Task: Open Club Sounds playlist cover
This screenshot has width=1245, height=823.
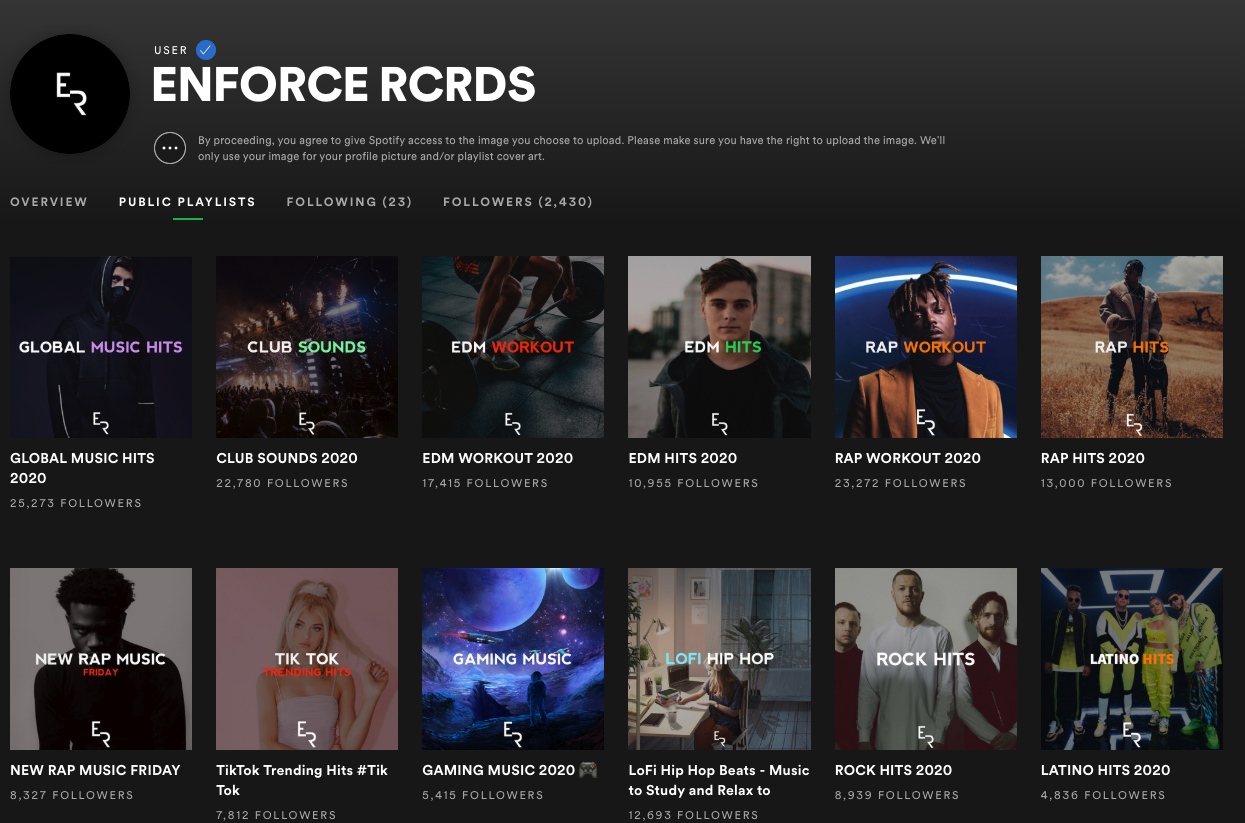Action: click(307, 347)
